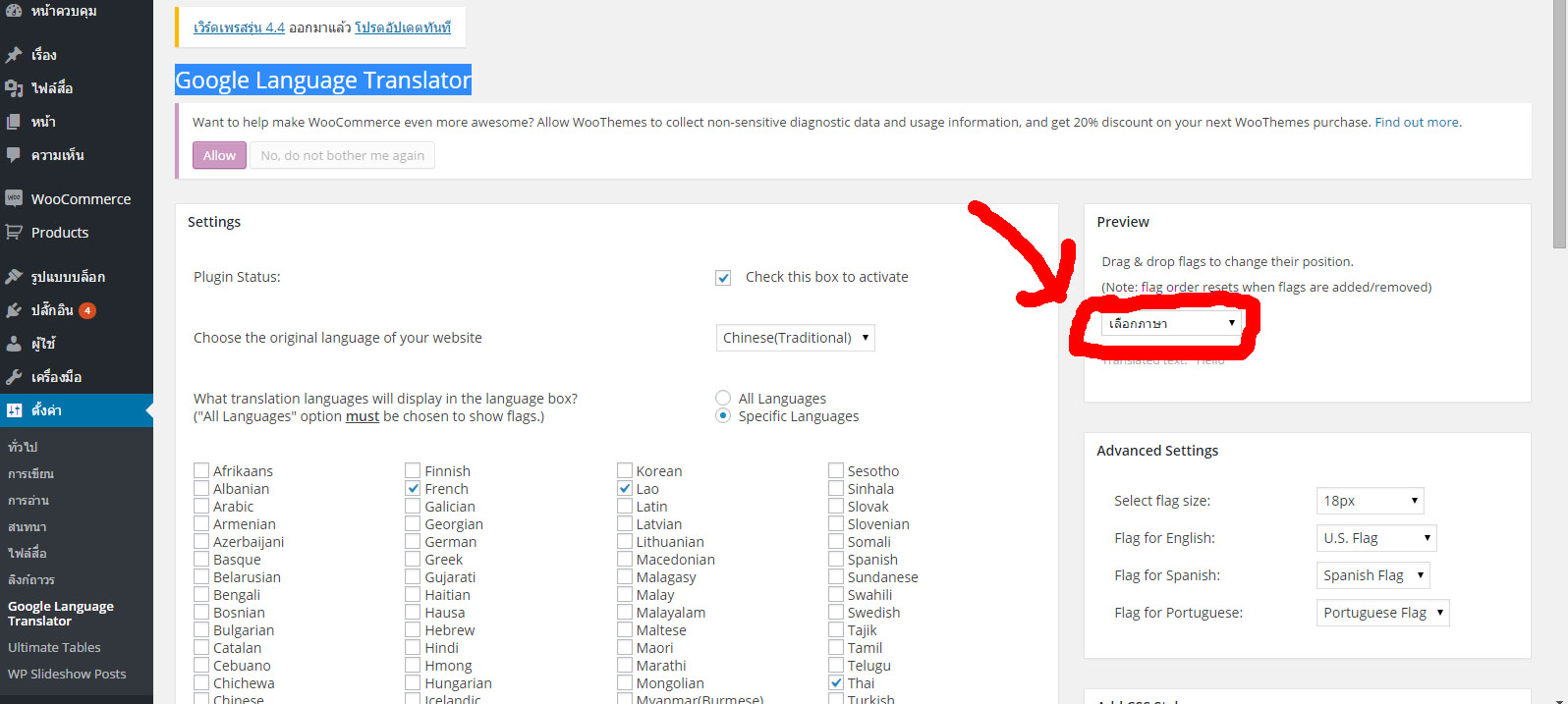Click the page vertical scrollbar thumb
This screenshot has height=704, width=1568.
pos(1559,124)
